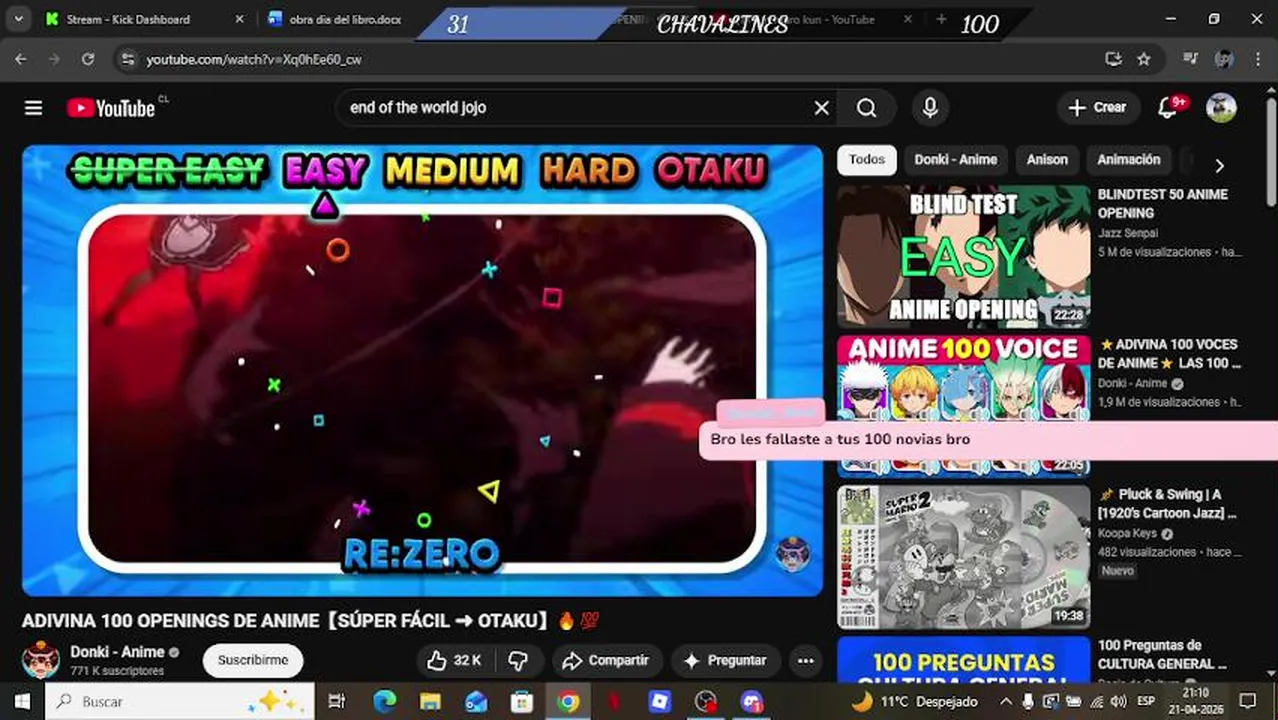Open the Donki - Anime channel name link
The width and height of the screenshot is (1278, 720).
click(117, 652)
